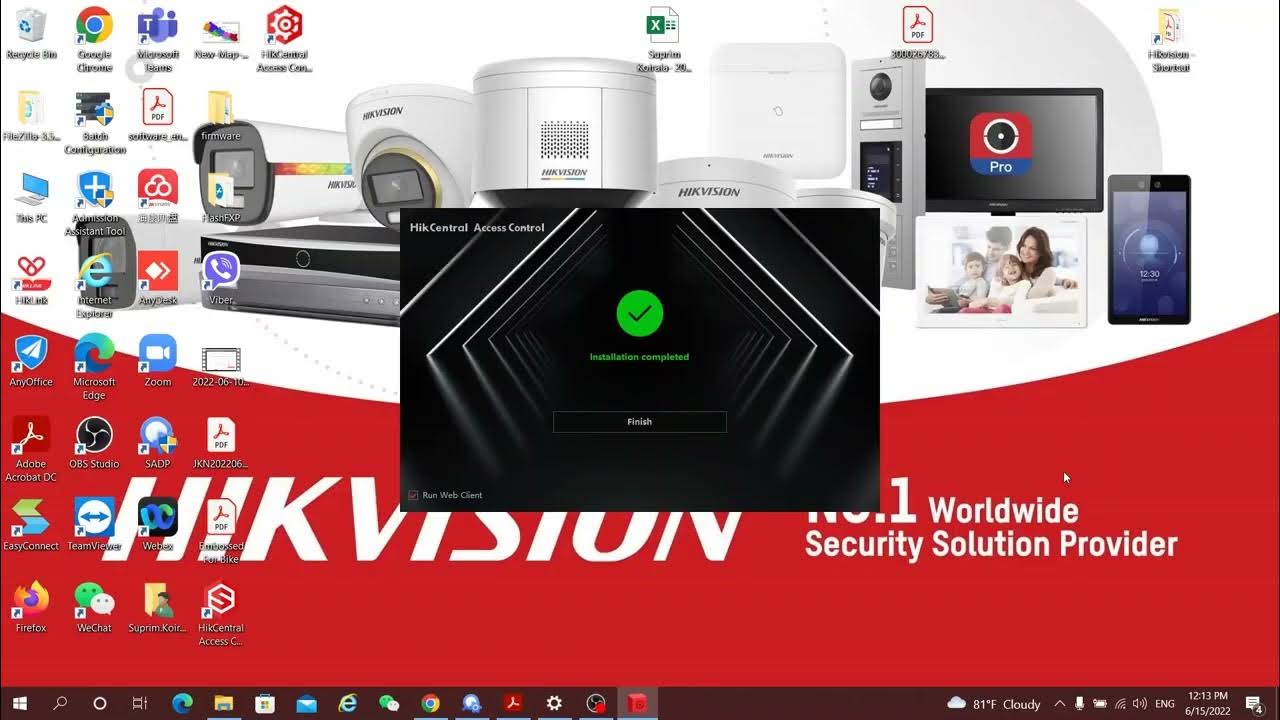Launch the Microsoft Edge desktop shortcut

pos(94,368)
